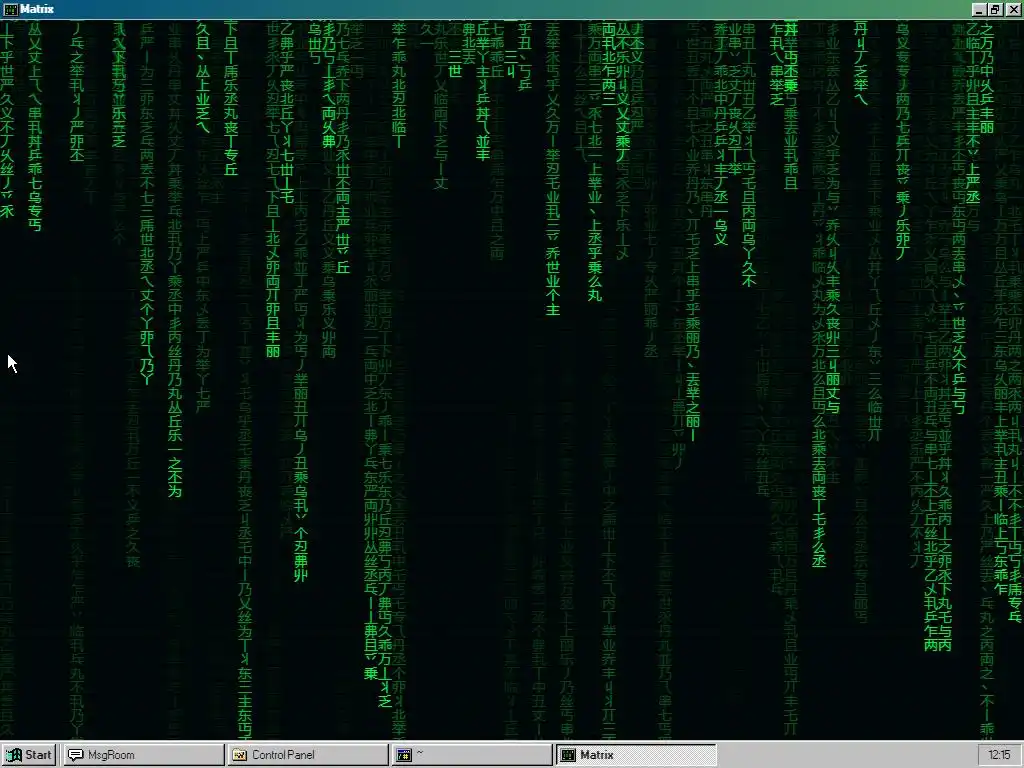Click the 12:15 system tray clock
This screenshot has width=1024, height=768.
click(x=999, y=755)
